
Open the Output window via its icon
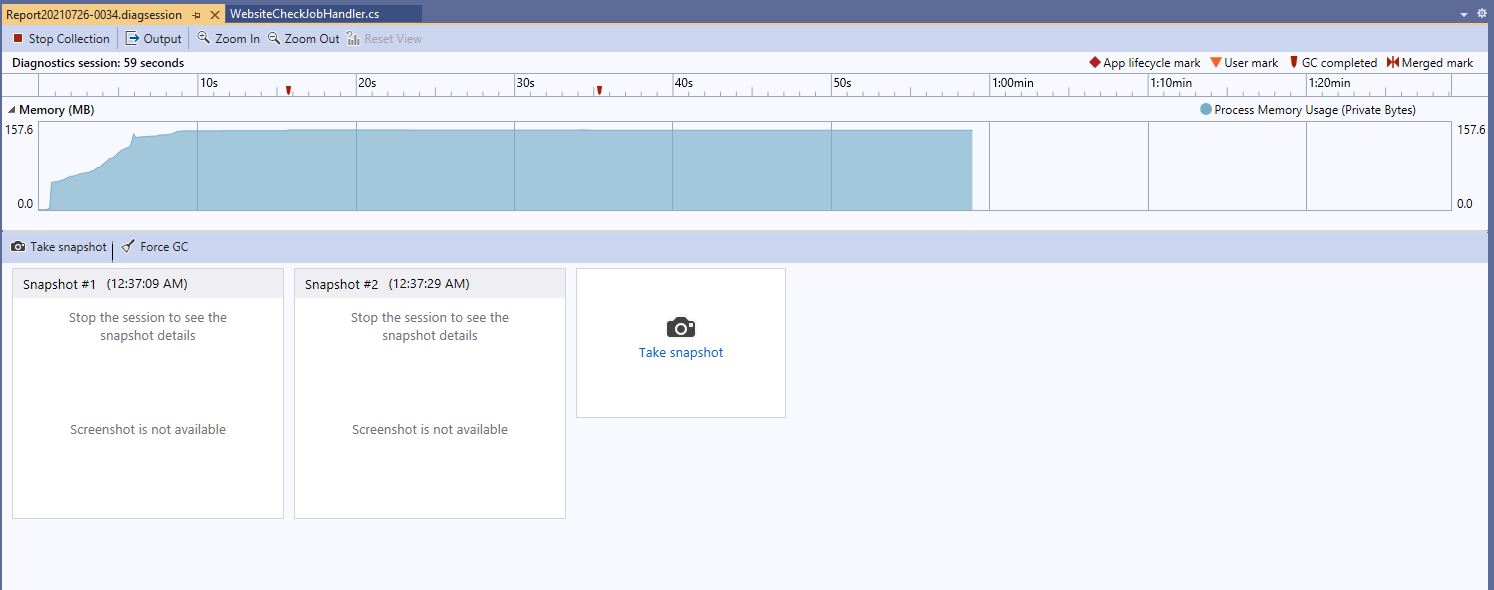pyautogui.click(x=132, y=38)
